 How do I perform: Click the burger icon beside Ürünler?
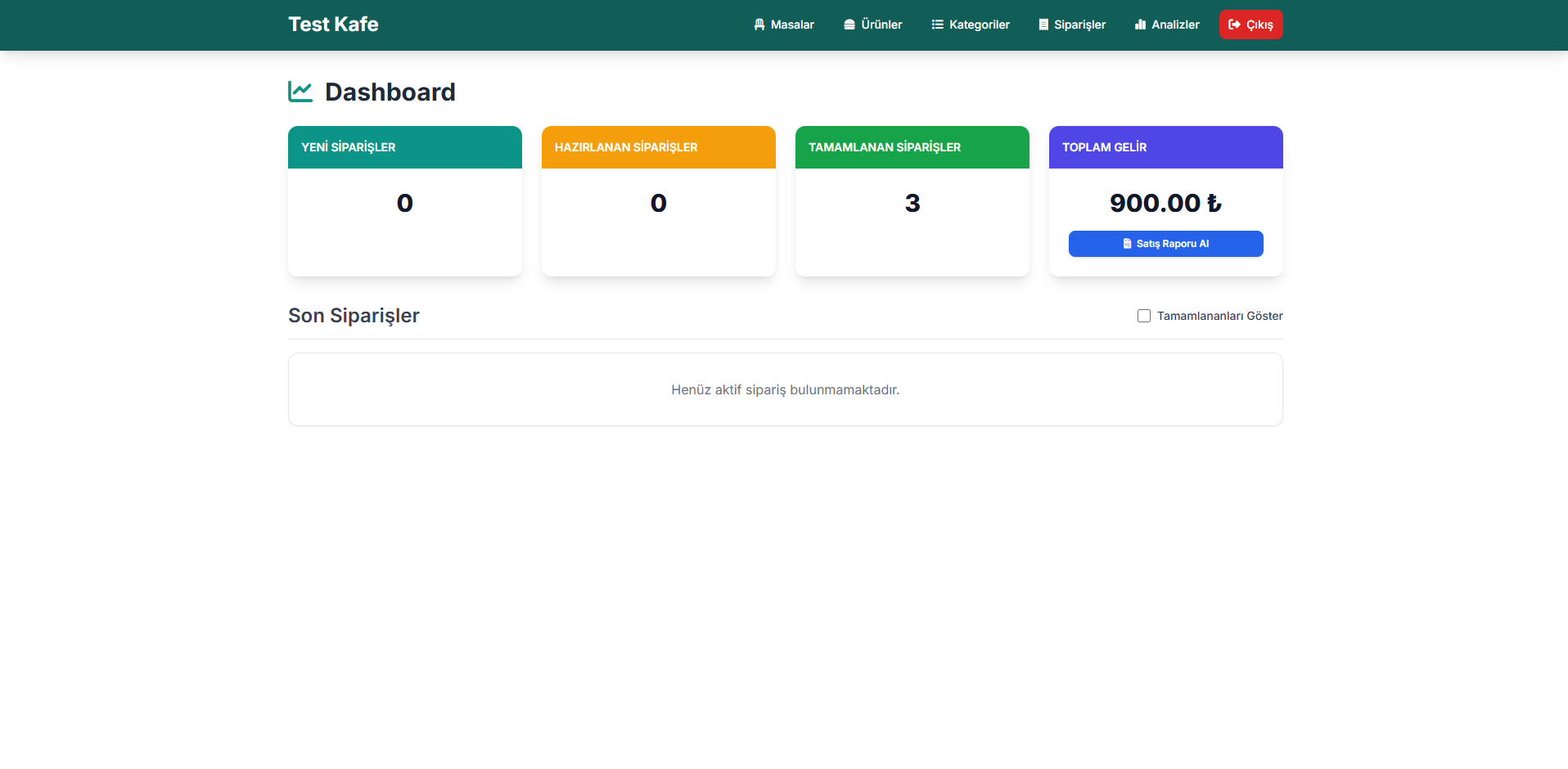(849, 25)
